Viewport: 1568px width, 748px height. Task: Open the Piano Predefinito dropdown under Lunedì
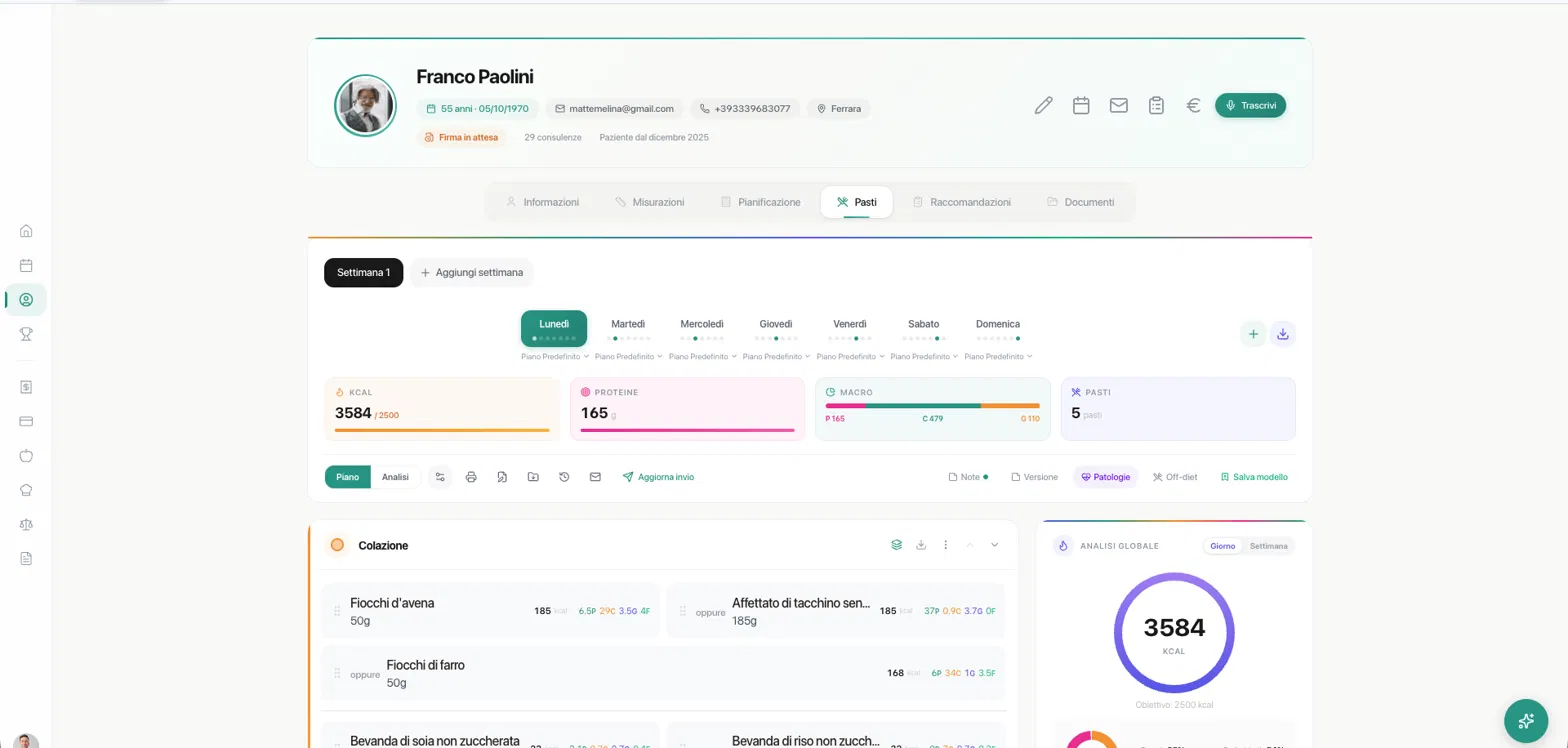(554, 357)
